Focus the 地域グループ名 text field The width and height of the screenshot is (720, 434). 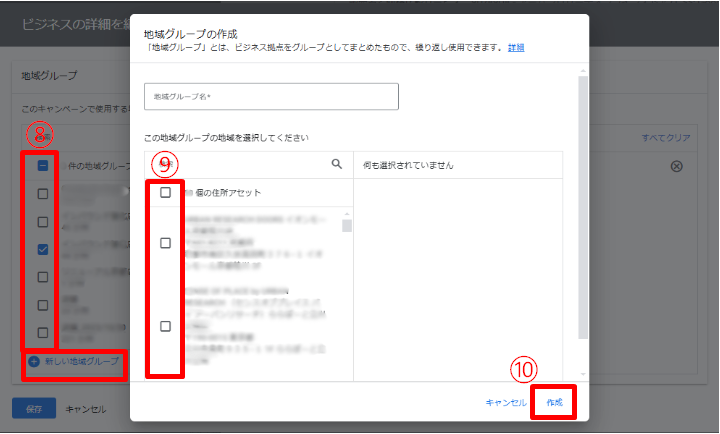271,96
